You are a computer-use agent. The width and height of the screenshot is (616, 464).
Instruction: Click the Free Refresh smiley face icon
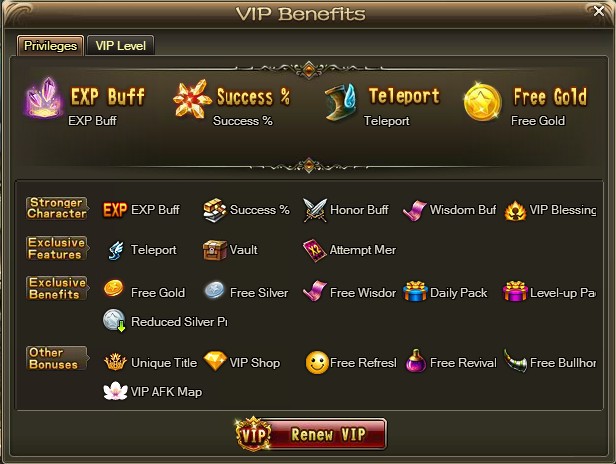point(317,362)
